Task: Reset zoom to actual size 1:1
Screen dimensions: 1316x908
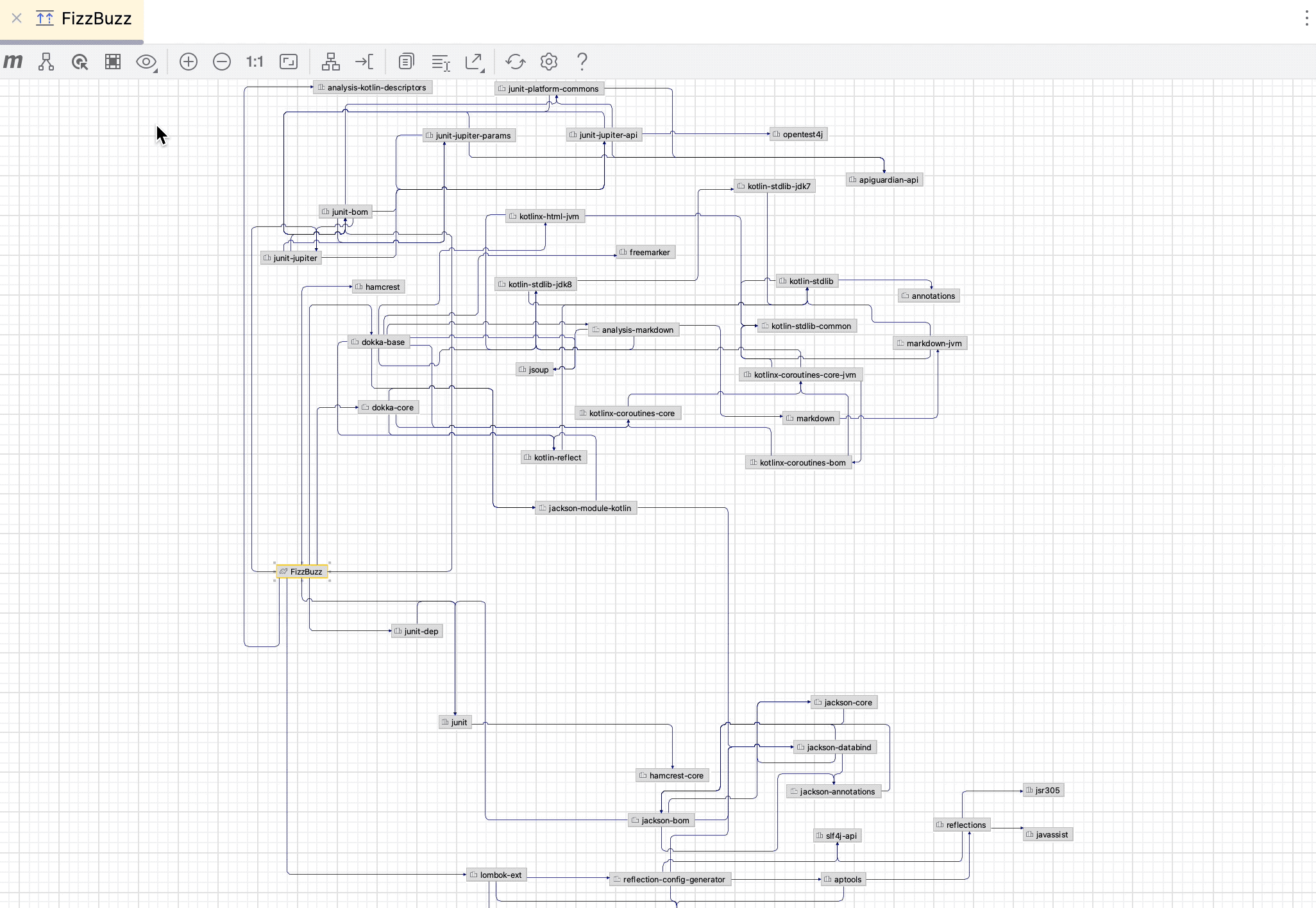Action: click(255, 62)
